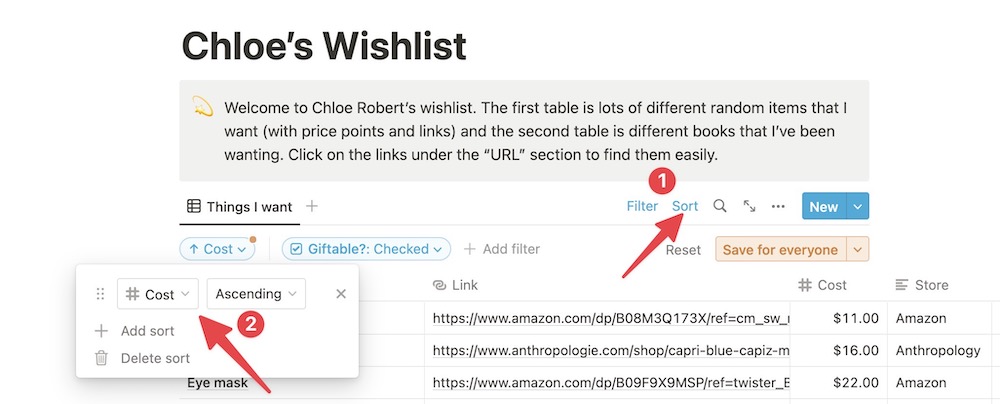The image size is (1000, 404).
Task: Open the Giftable?: Checked filter pill
Action: point(366,249)
